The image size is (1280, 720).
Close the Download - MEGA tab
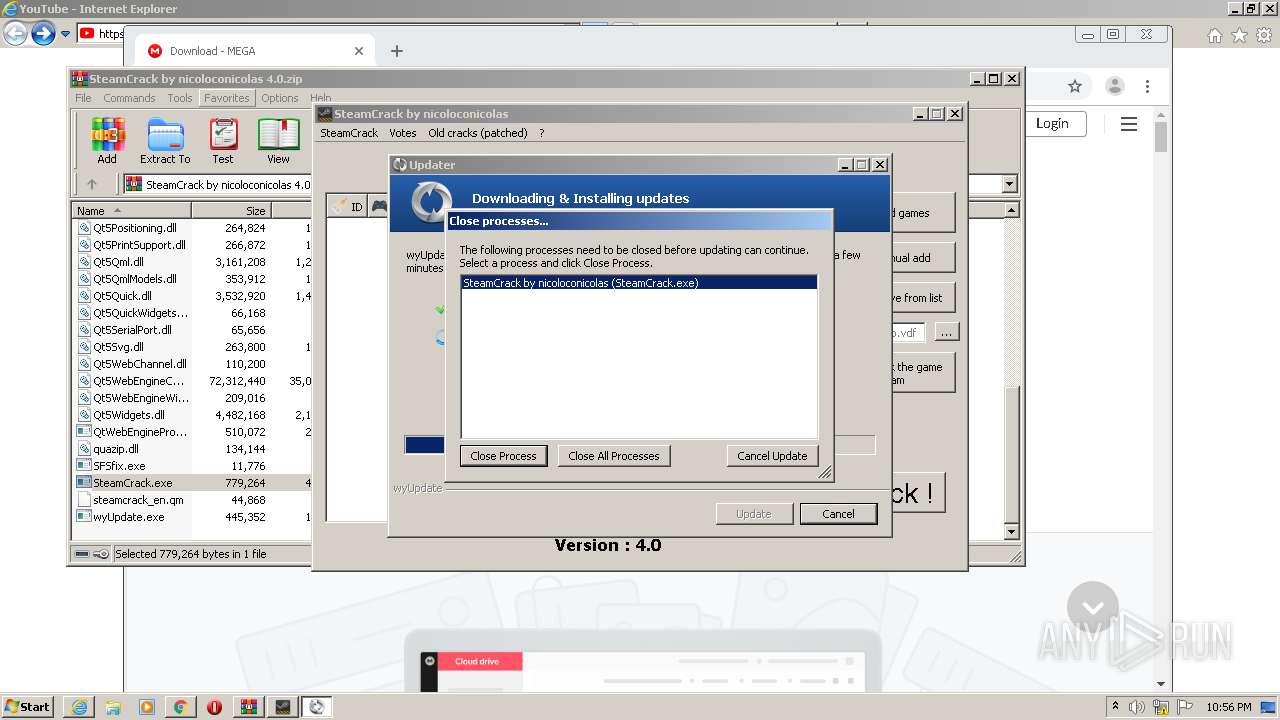[359, 51]
